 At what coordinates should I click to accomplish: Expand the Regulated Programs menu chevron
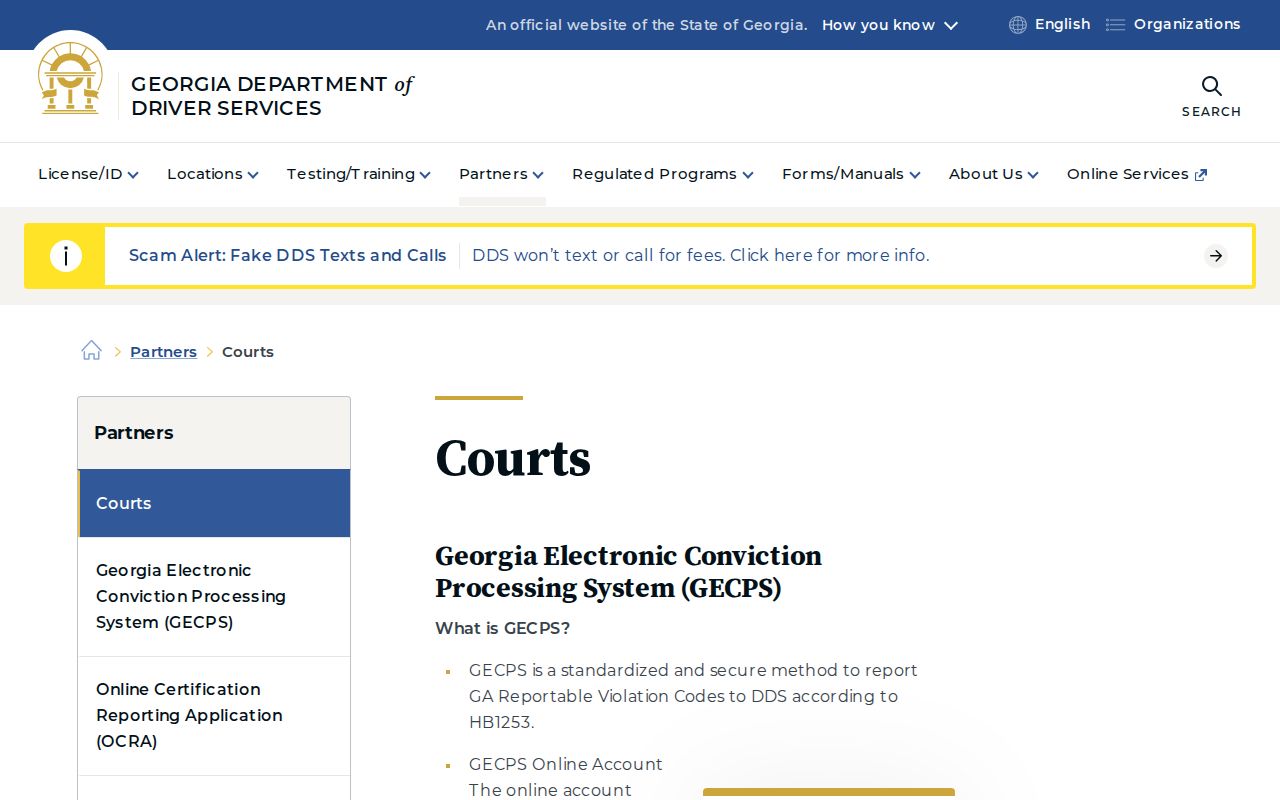pyautogui.click(x=748, y=175)
